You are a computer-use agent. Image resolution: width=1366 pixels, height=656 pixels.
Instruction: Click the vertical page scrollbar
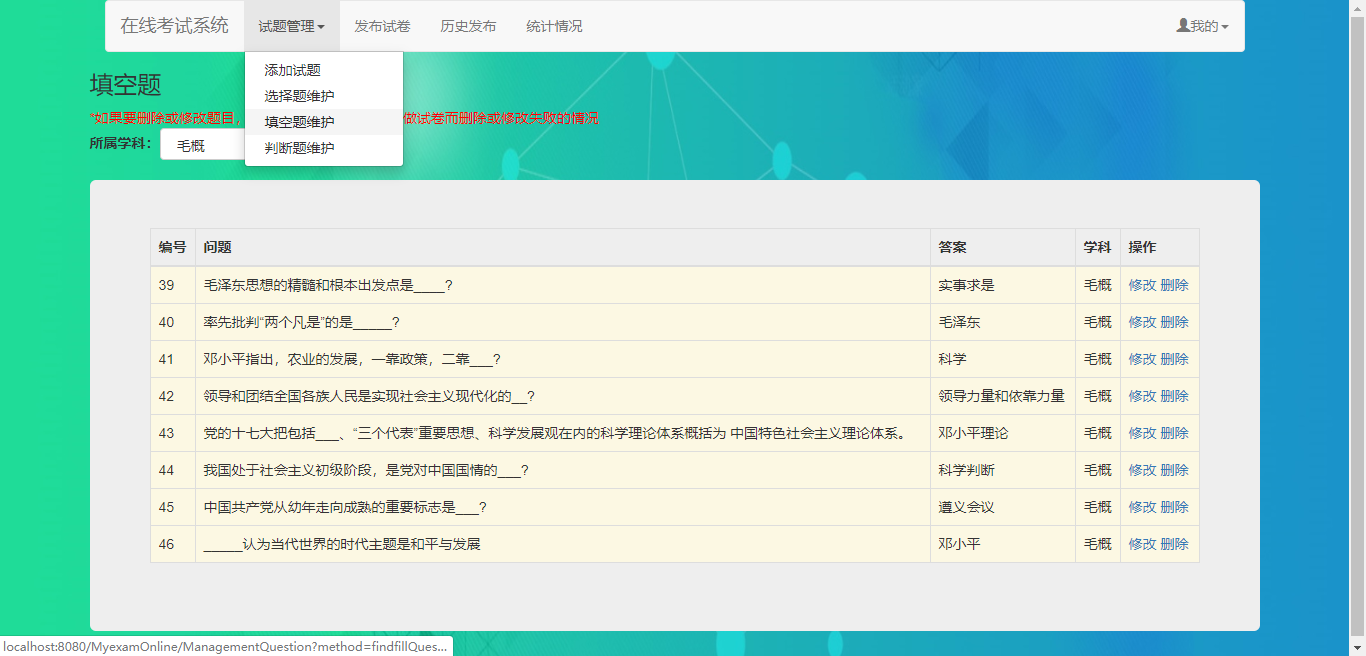pyautogui.click(x=1357, y=328)
